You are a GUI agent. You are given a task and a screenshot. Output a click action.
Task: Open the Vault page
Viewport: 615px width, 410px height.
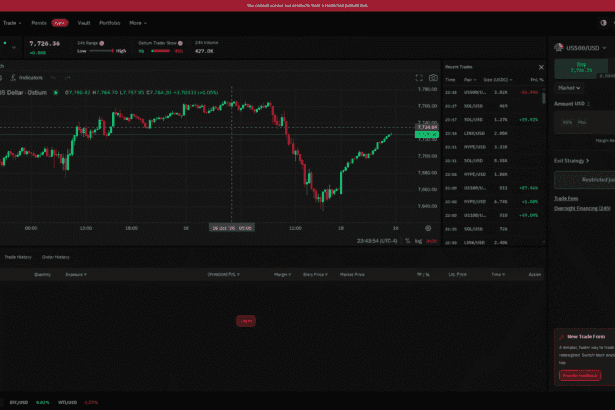coord(84,23)
